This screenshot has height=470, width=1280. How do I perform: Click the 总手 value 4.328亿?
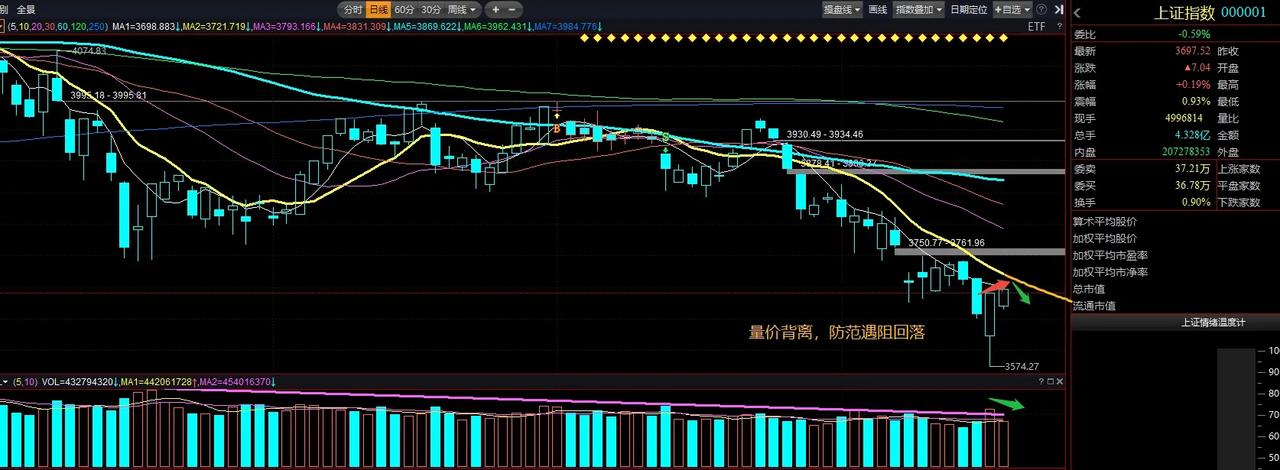point(1193,135)
